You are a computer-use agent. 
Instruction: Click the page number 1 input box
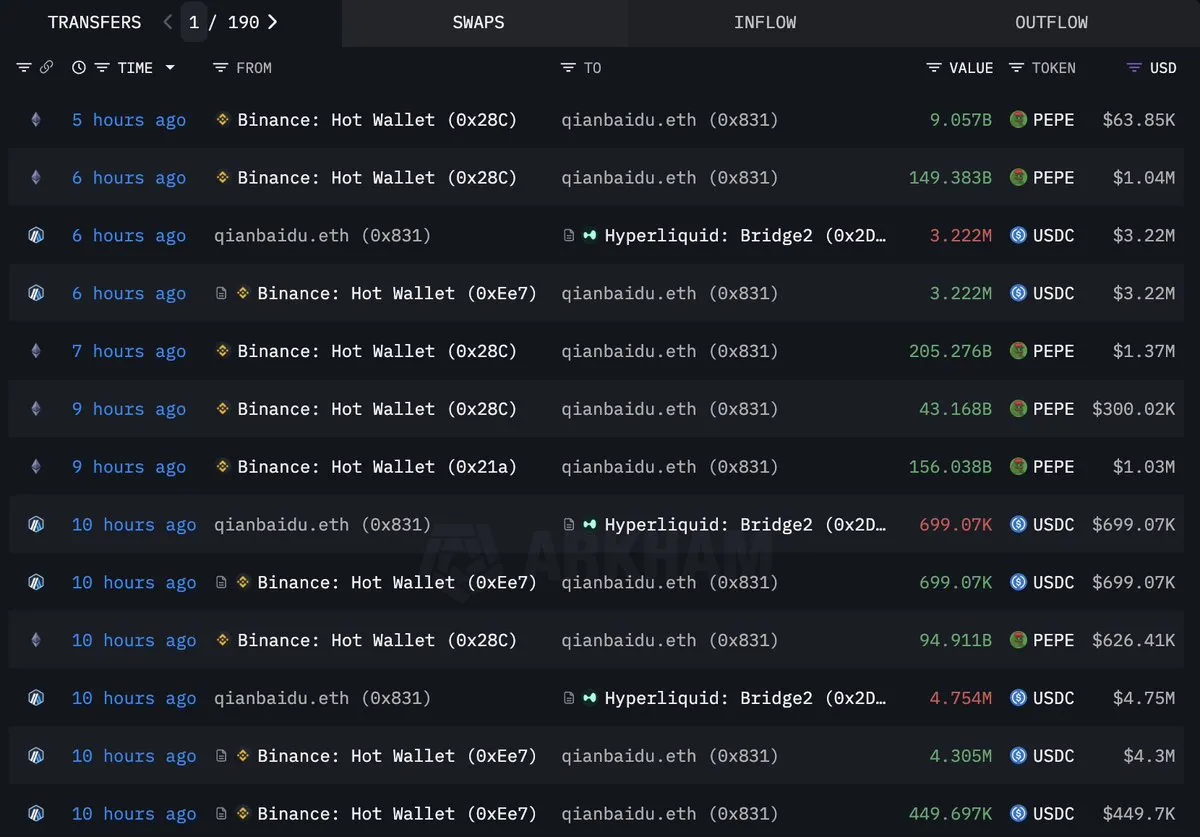[194, 22]
